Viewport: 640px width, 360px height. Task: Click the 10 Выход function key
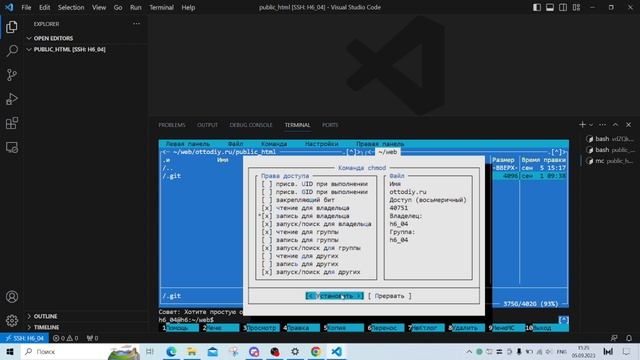pos(547,328)
